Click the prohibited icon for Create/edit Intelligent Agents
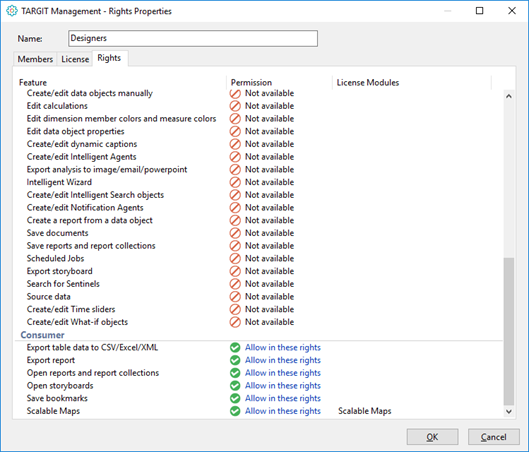Viewport: 529px width, 452px height. 235,157
